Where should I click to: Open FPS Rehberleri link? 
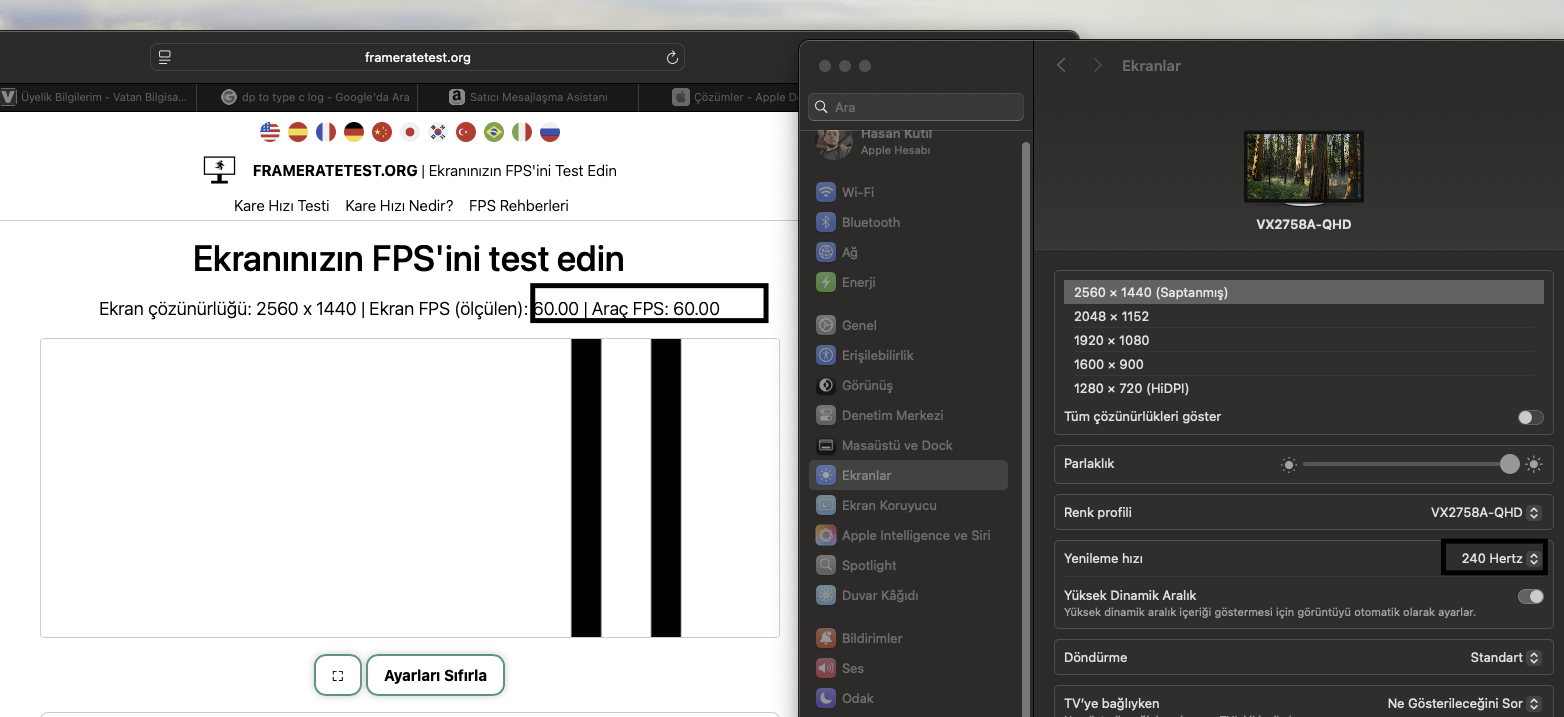(518, 206)
